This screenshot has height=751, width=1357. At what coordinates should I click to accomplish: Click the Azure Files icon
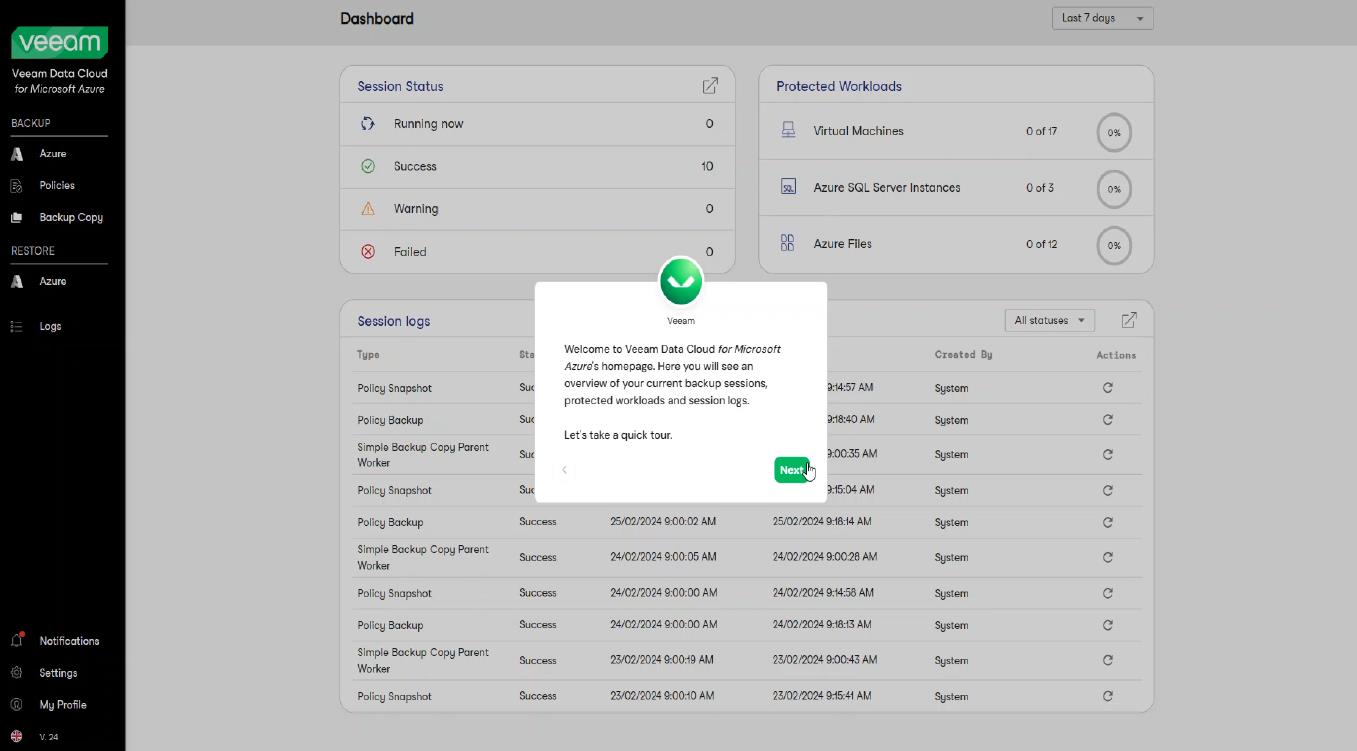[x=788, y=243]
